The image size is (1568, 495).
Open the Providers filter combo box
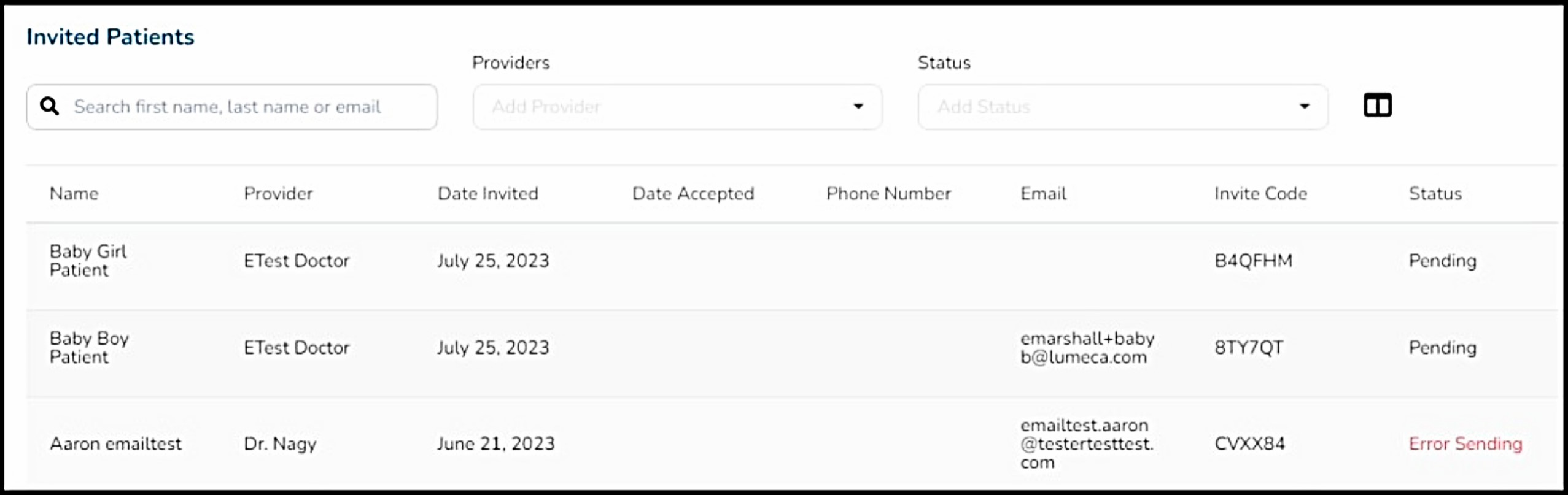click(x=663, y=107)
